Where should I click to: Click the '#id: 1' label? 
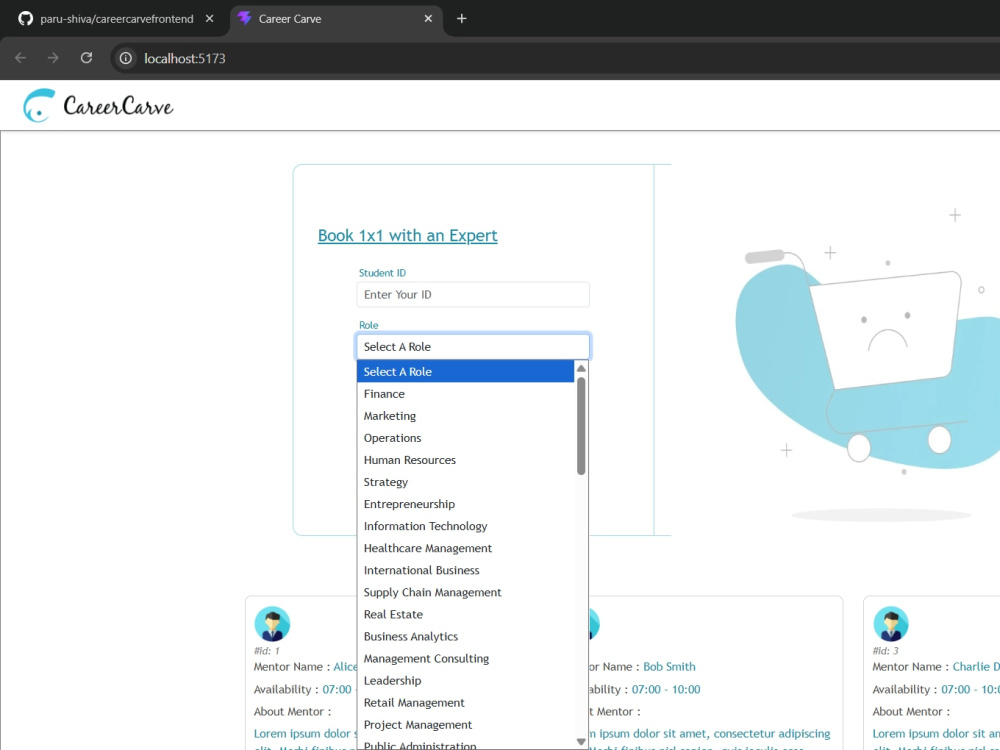[x=267, y=651]
